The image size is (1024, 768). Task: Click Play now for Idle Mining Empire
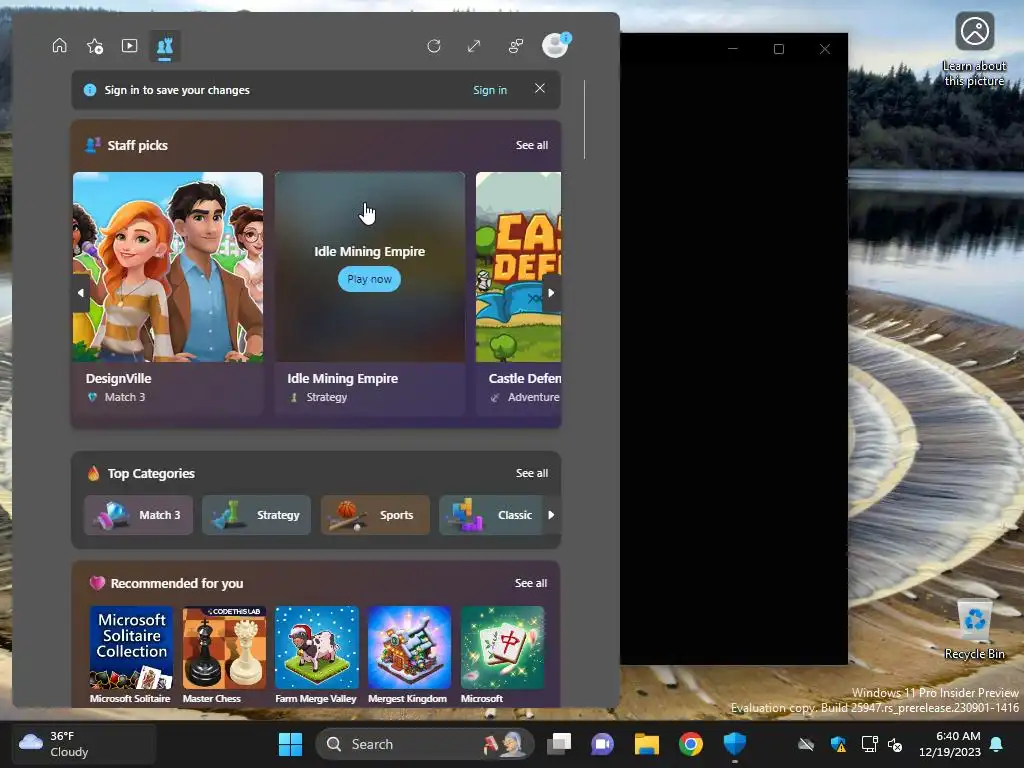(369, 279)
